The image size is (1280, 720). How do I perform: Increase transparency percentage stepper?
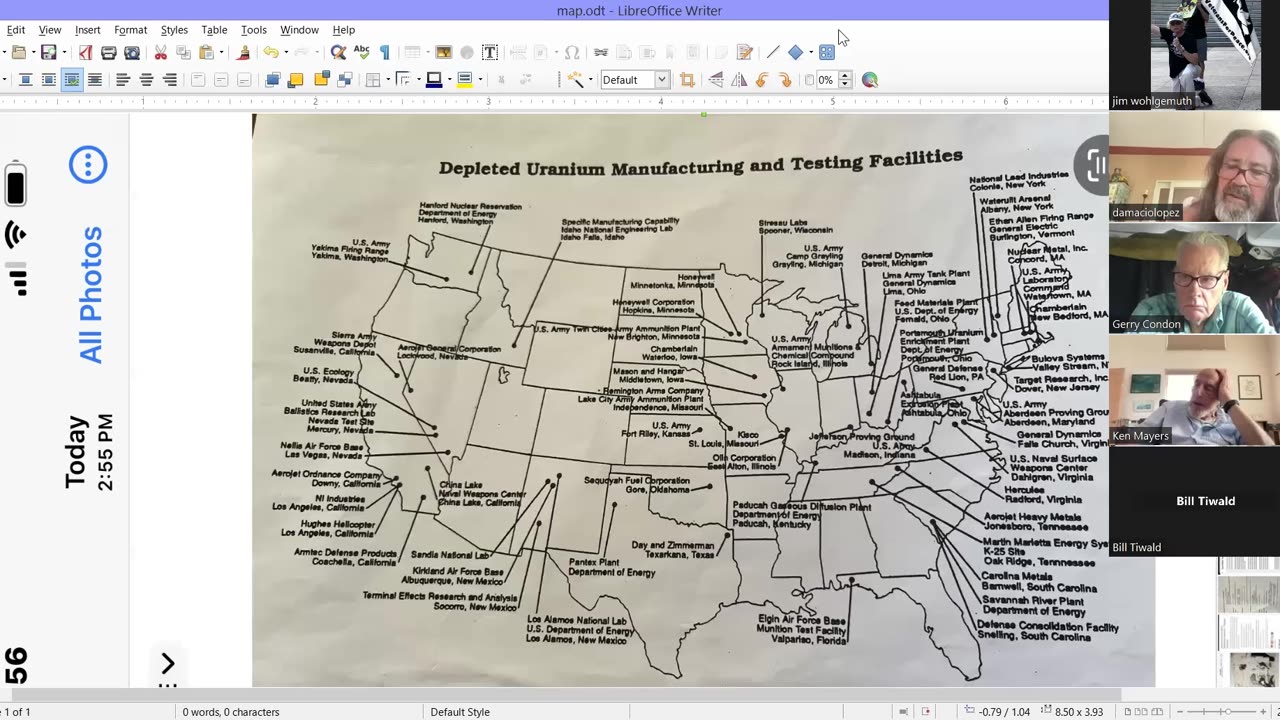coord(845,76)
